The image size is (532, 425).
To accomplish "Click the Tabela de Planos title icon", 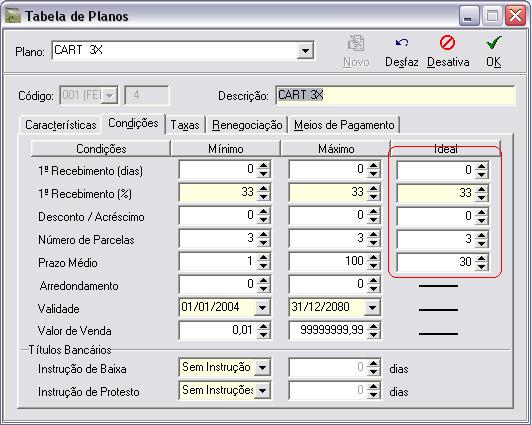I will point(13,16).
